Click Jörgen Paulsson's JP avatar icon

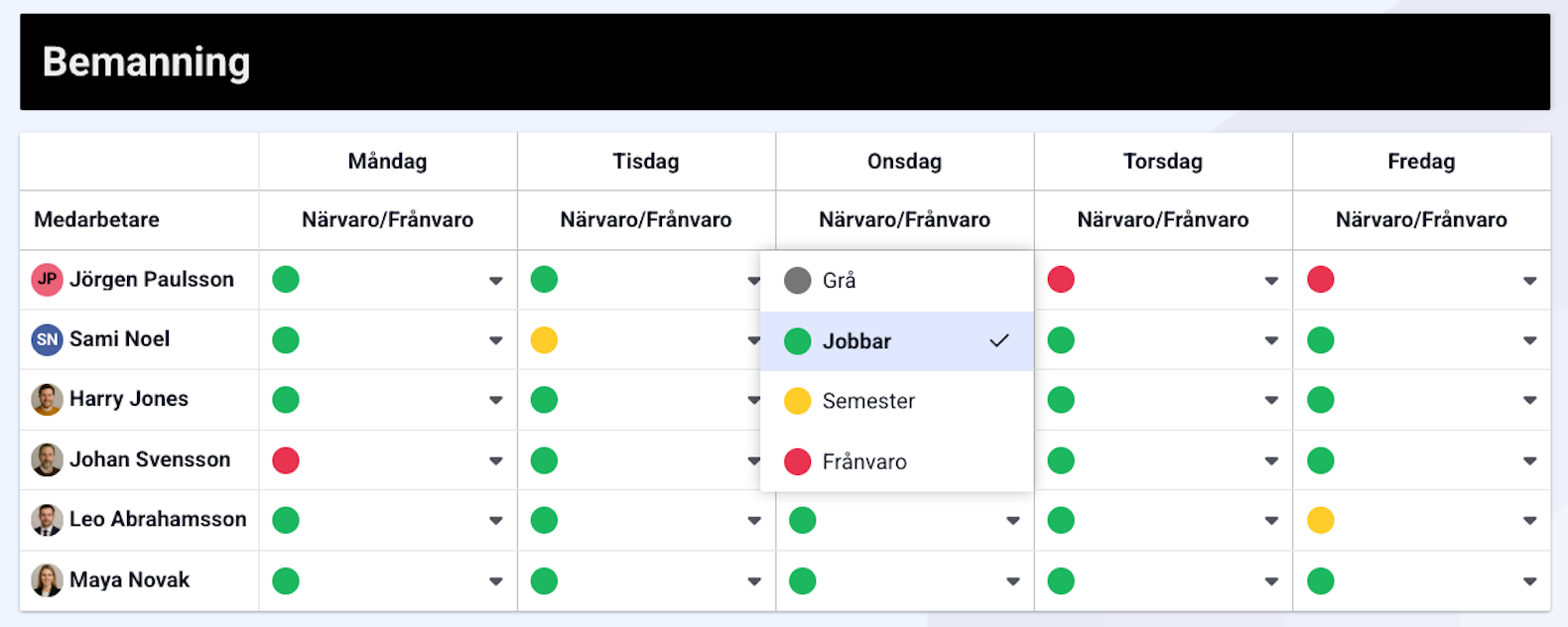click(47, 280)
